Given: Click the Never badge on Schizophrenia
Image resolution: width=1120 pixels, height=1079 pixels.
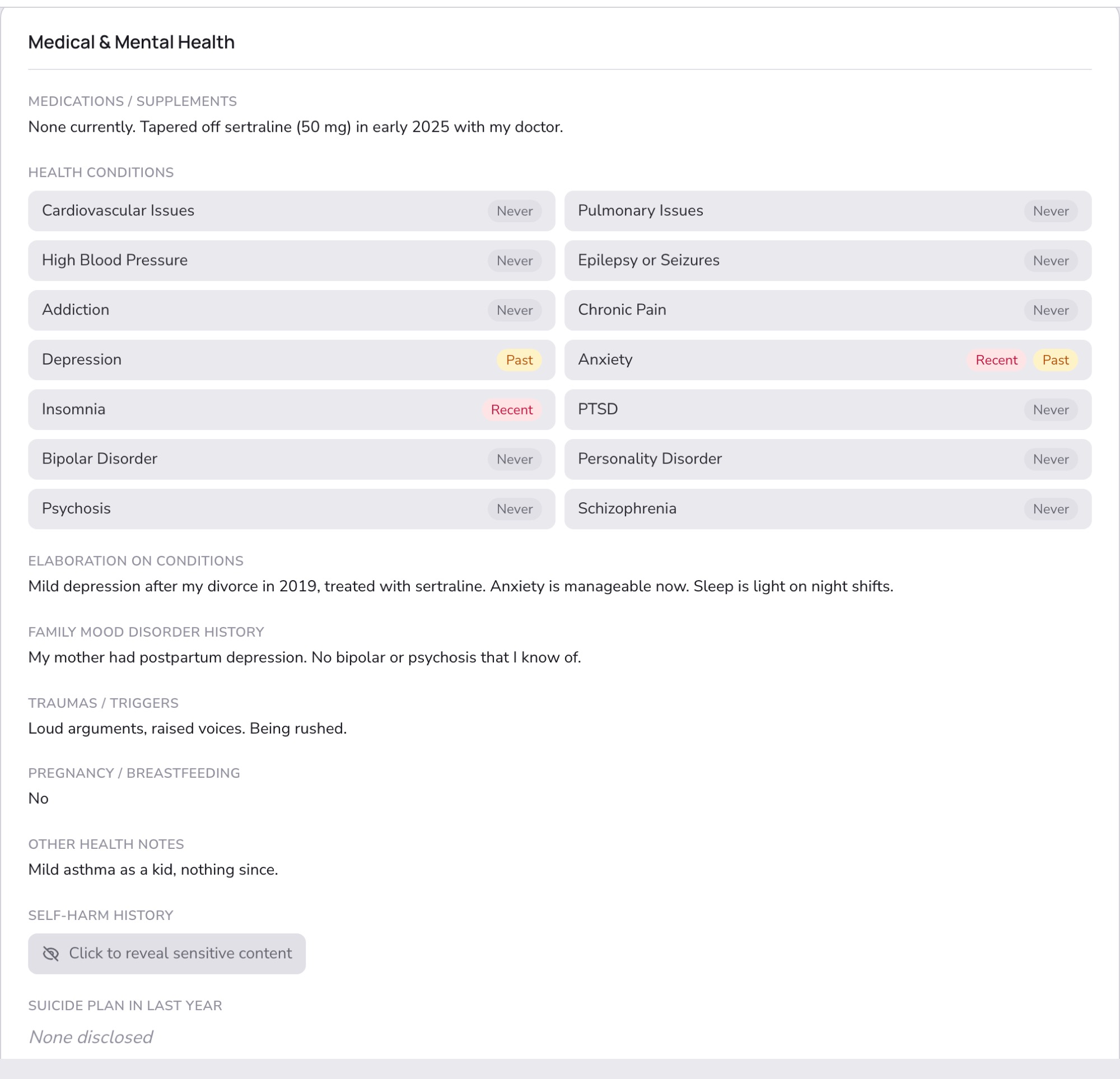Looking at the screenshot, I should 1051,509.
